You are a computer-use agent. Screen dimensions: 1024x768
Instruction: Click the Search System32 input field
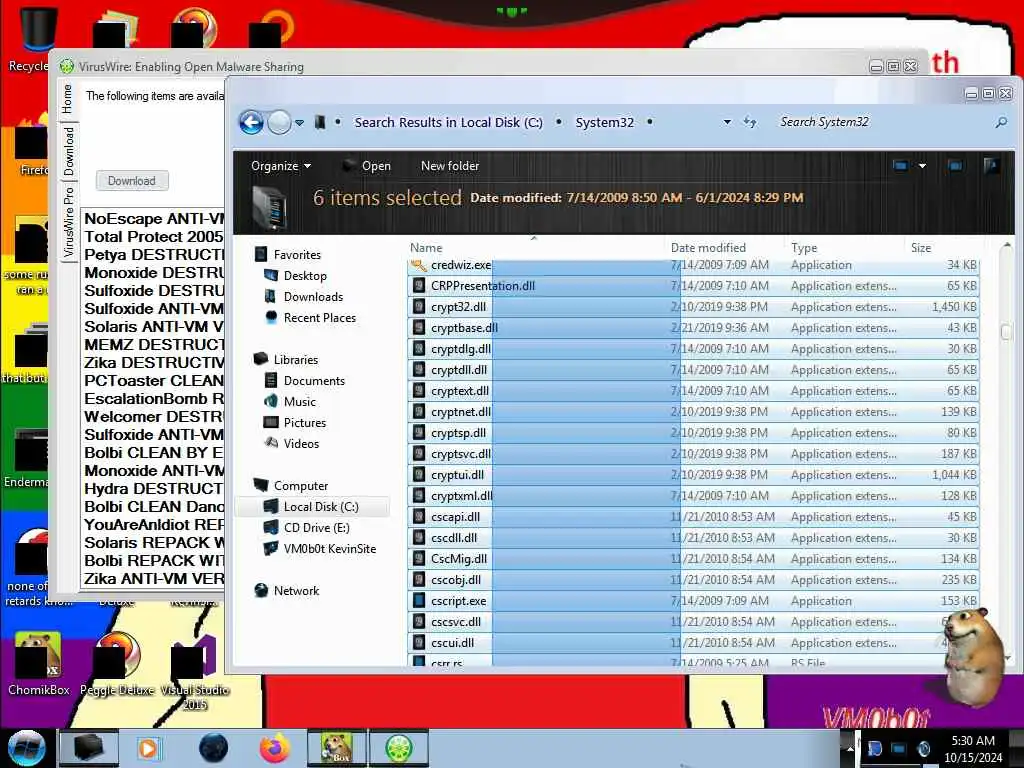click(882, 122)
